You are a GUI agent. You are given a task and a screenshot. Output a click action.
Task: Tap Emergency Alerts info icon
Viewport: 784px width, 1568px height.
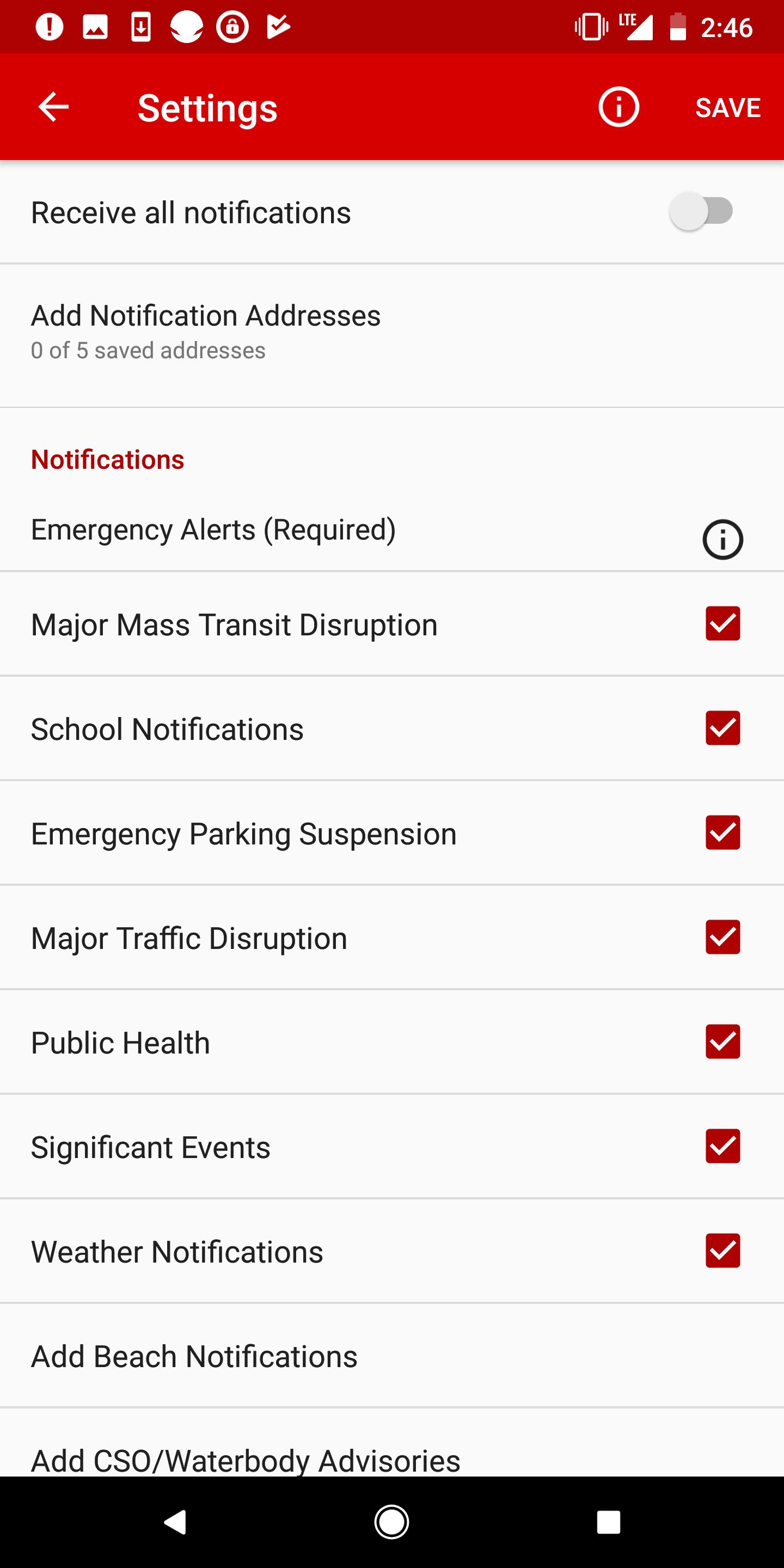click(x=722, y=540)
